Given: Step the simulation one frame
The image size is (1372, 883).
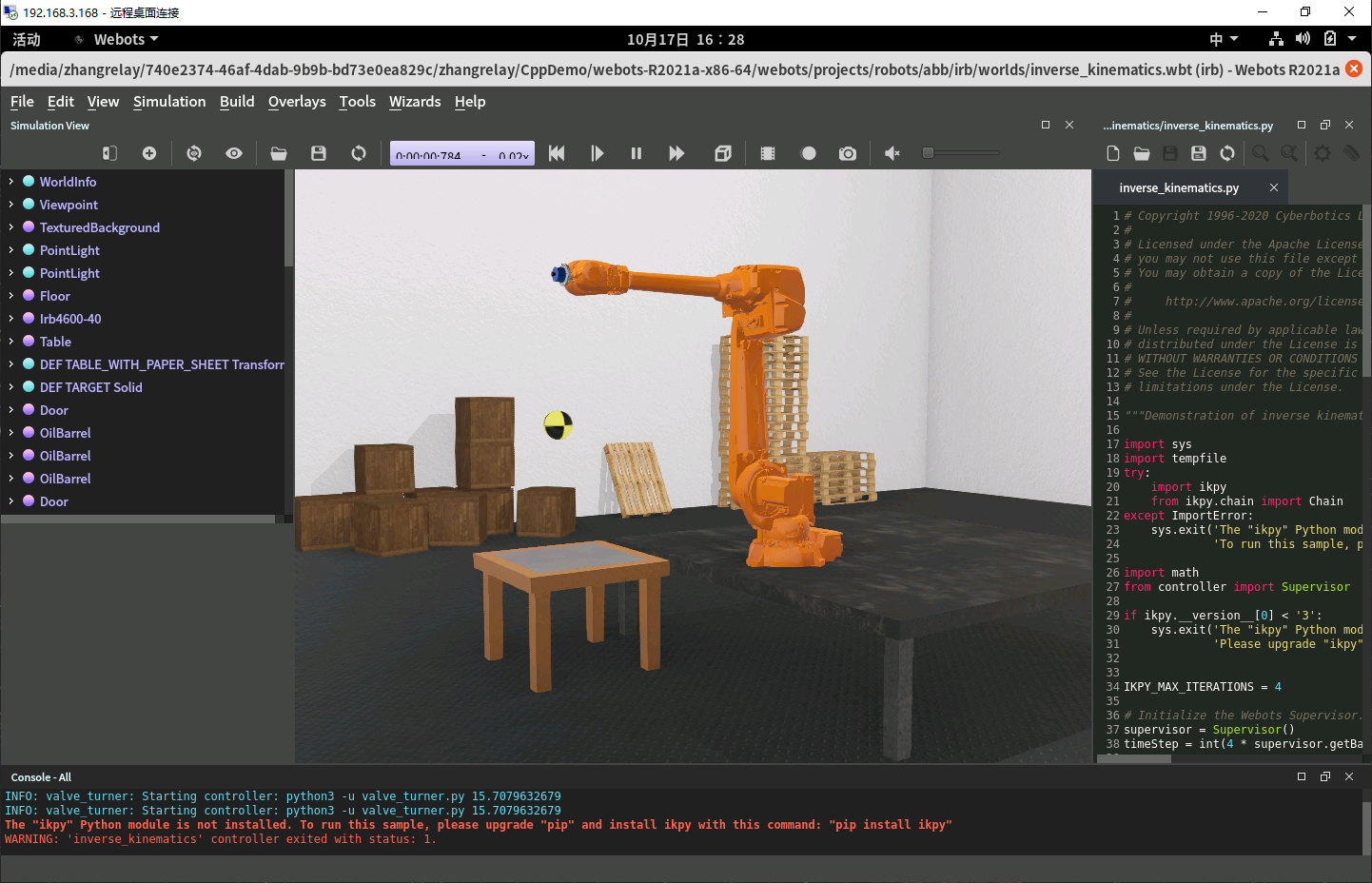Looking at the screenshot, I should click(597, 153).
